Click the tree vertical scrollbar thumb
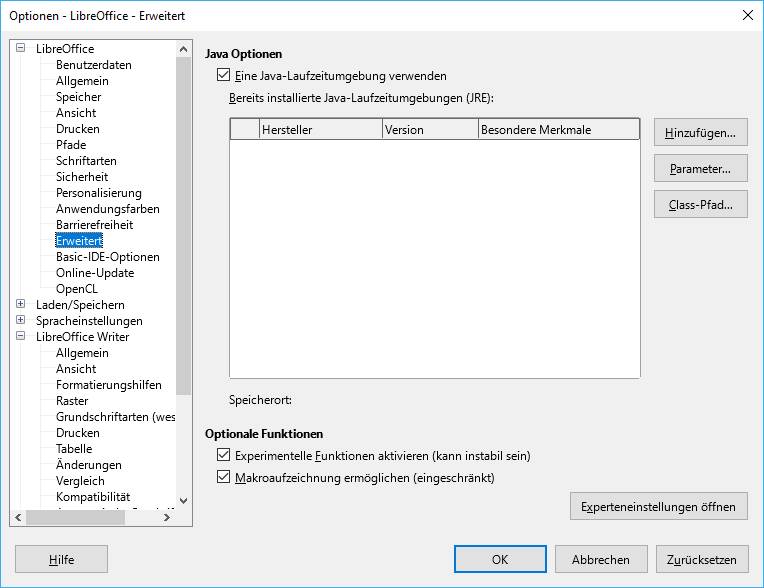 coord(183,226)
